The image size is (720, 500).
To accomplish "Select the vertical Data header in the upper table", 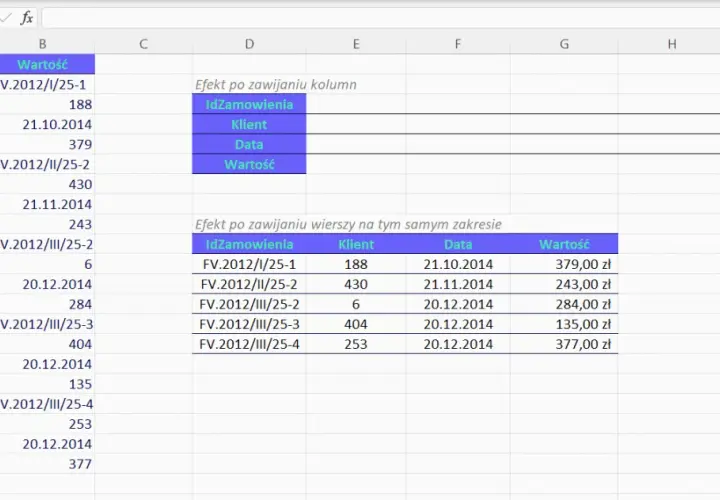I will (249, 144).
